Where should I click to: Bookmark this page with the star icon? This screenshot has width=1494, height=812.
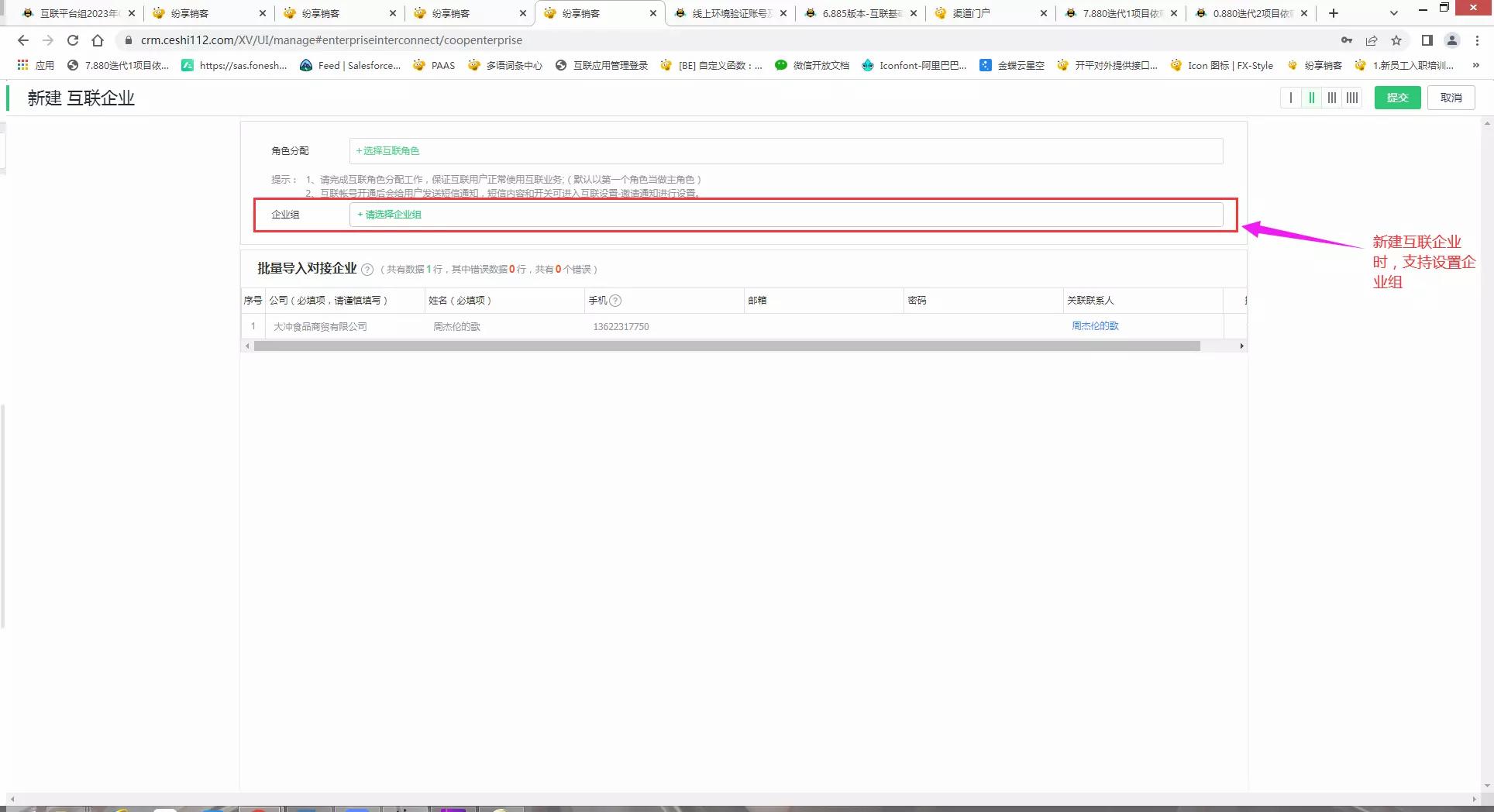pyautogui.click(x=1397, y=40)
